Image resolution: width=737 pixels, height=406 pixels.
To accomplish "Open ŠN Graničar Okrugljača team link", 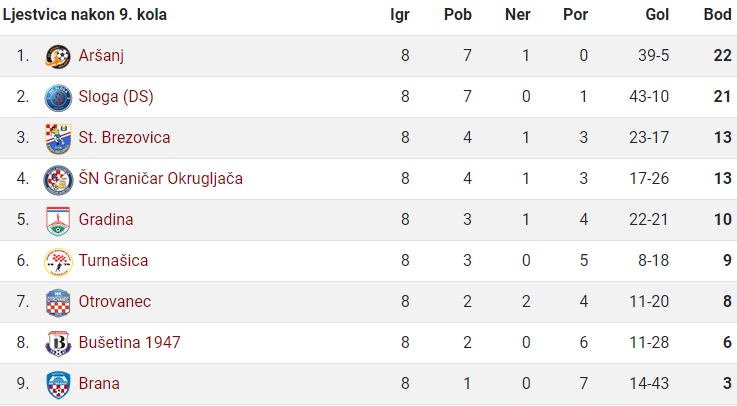I will tap(160, 179).
